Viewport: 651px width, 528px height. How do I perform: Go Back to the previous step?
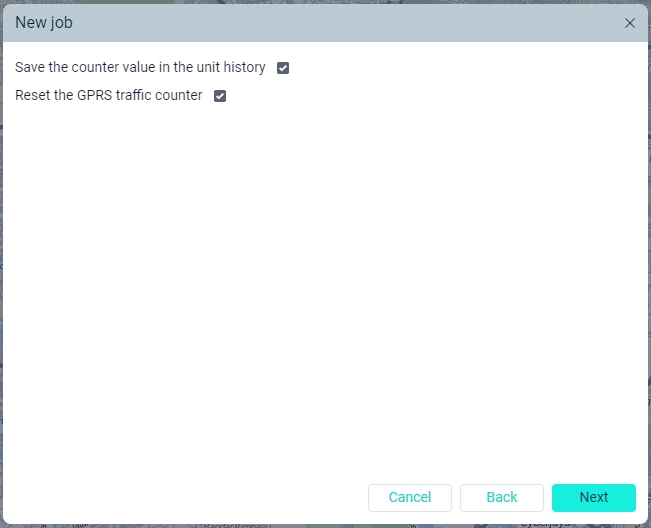[502, 497]
